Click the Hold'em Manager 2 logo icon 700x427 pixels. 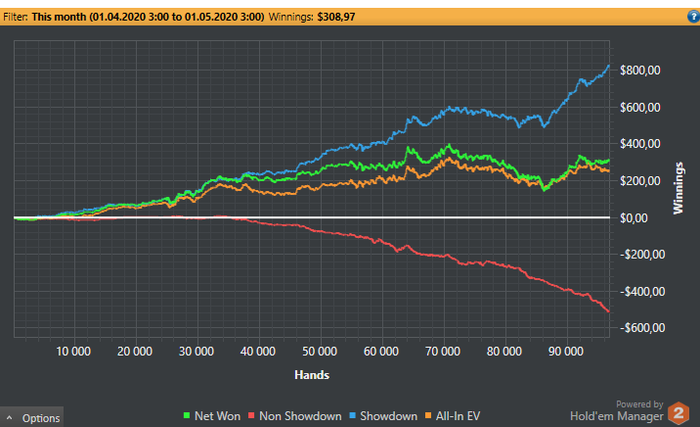[x=679, y=413]
